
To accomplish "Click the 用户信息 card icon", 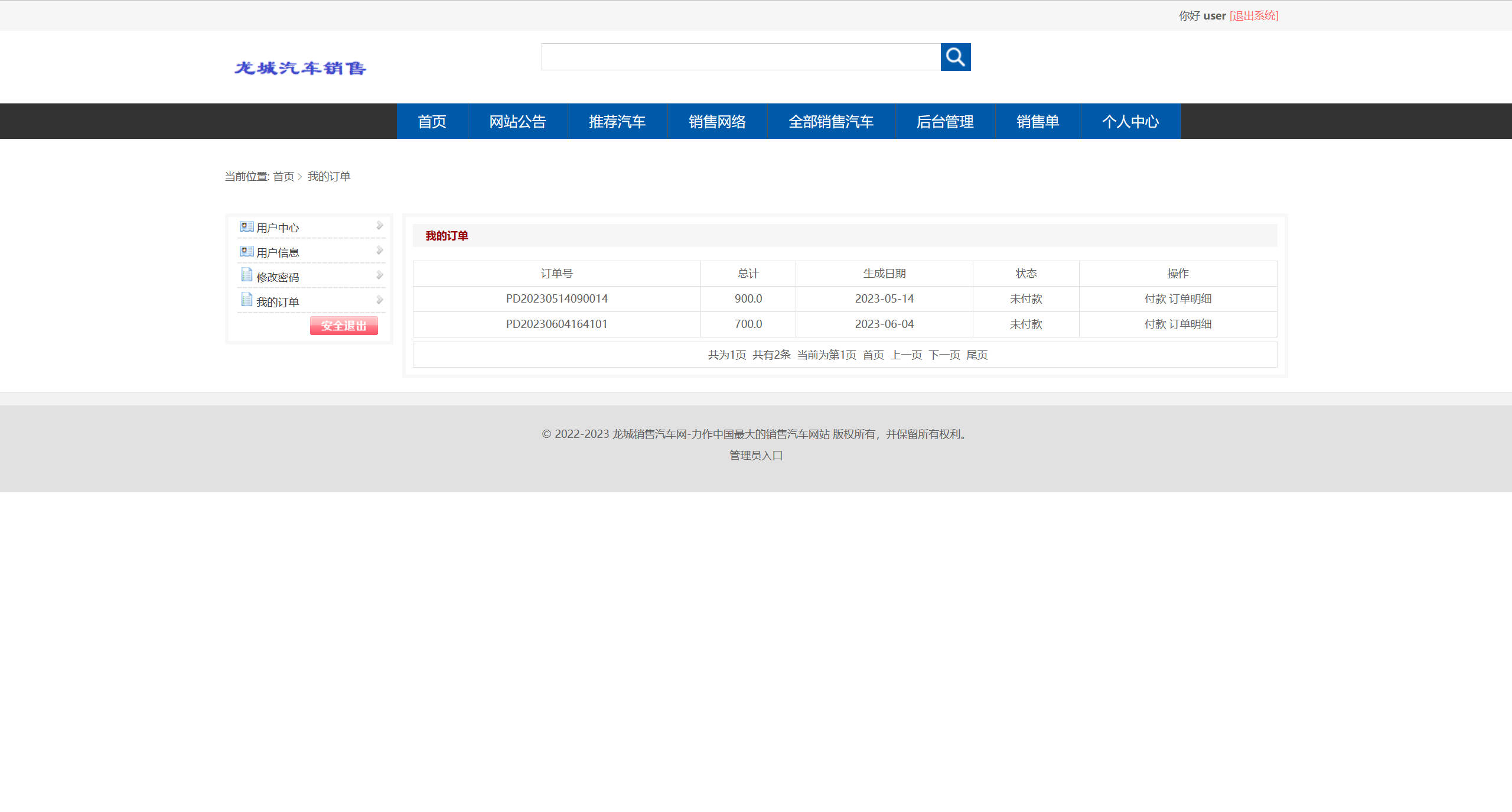I will (246, 252).
